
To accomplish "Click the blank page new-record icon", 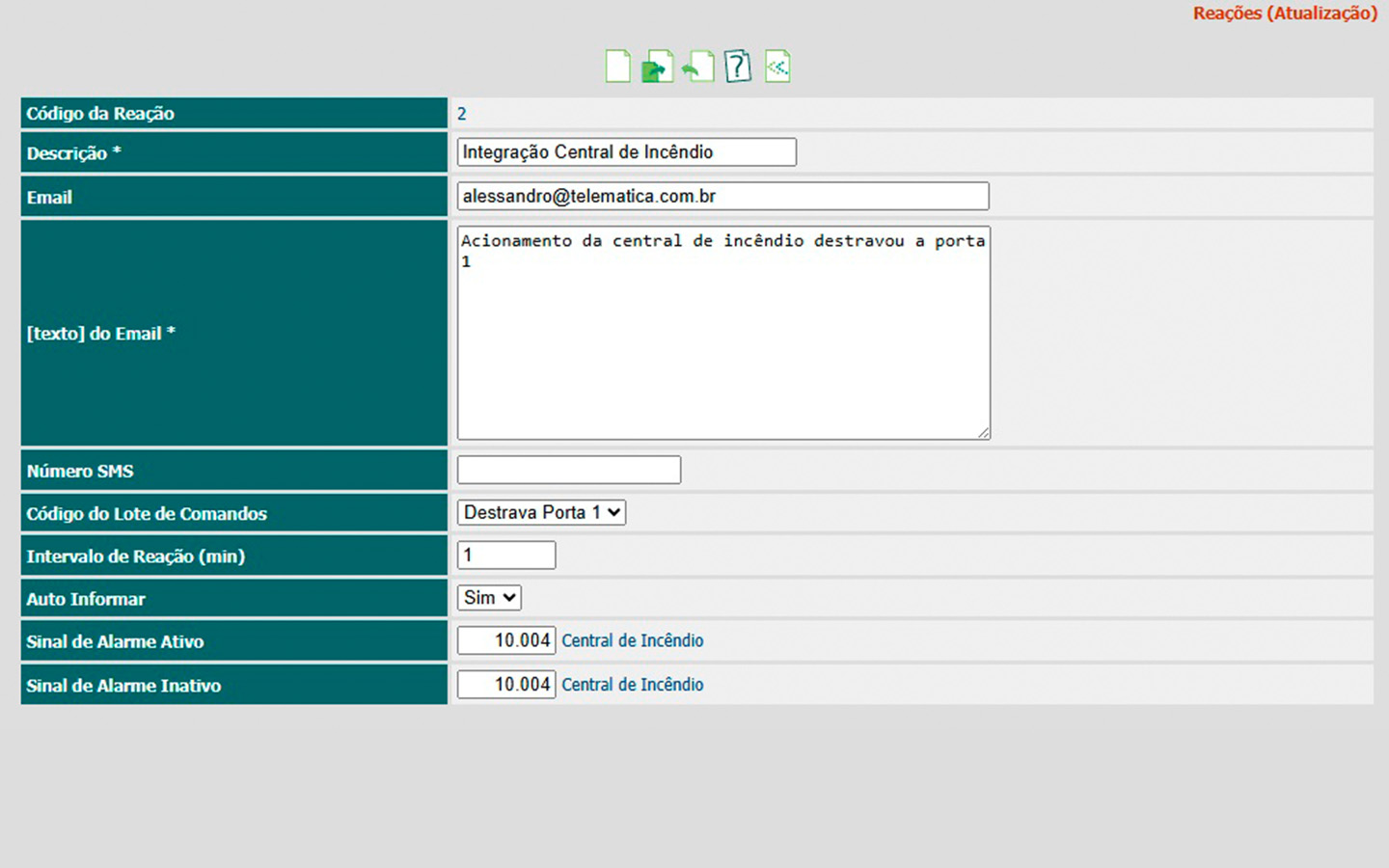I will click(x=617, y=67).
